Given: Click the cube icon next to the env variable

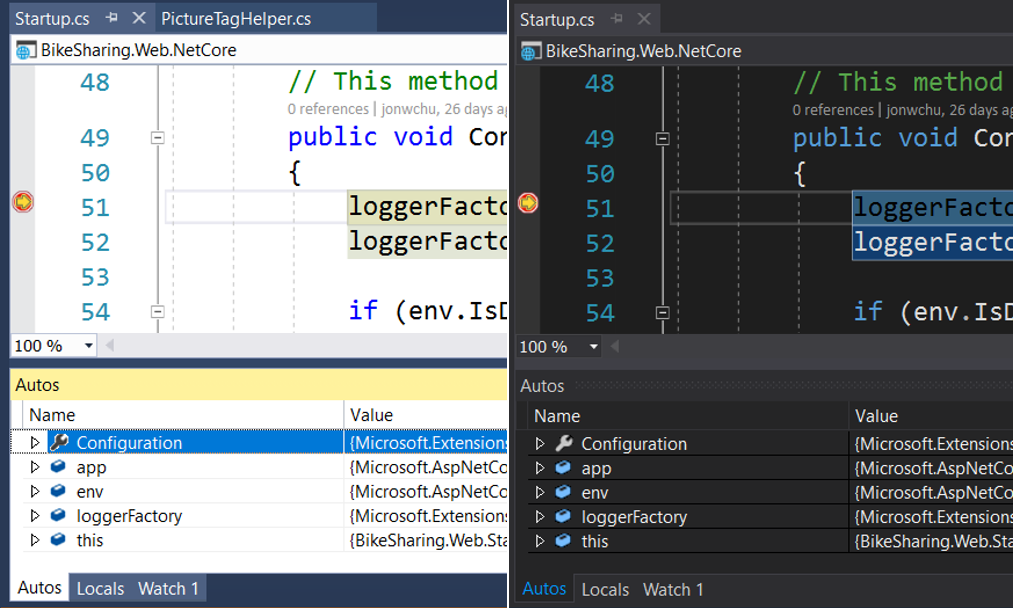Looking at the screenshot, I should click(x=58, y=491).
